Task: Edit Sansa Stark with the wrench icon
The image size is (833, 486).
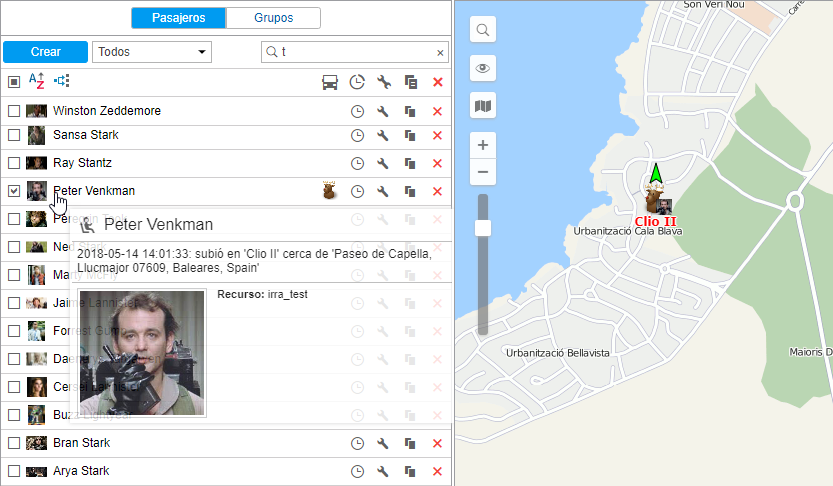Action: click(x=382, y=135)
